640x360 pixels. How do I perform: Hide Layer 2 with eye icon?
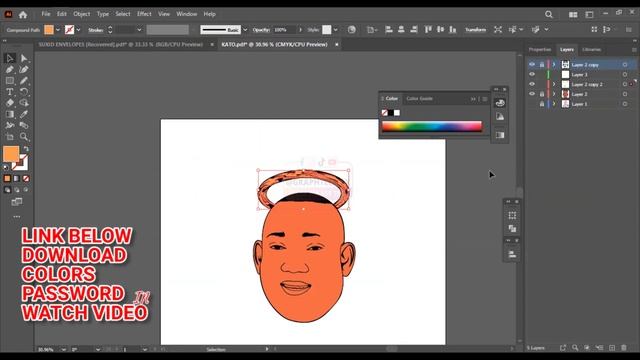532,94
